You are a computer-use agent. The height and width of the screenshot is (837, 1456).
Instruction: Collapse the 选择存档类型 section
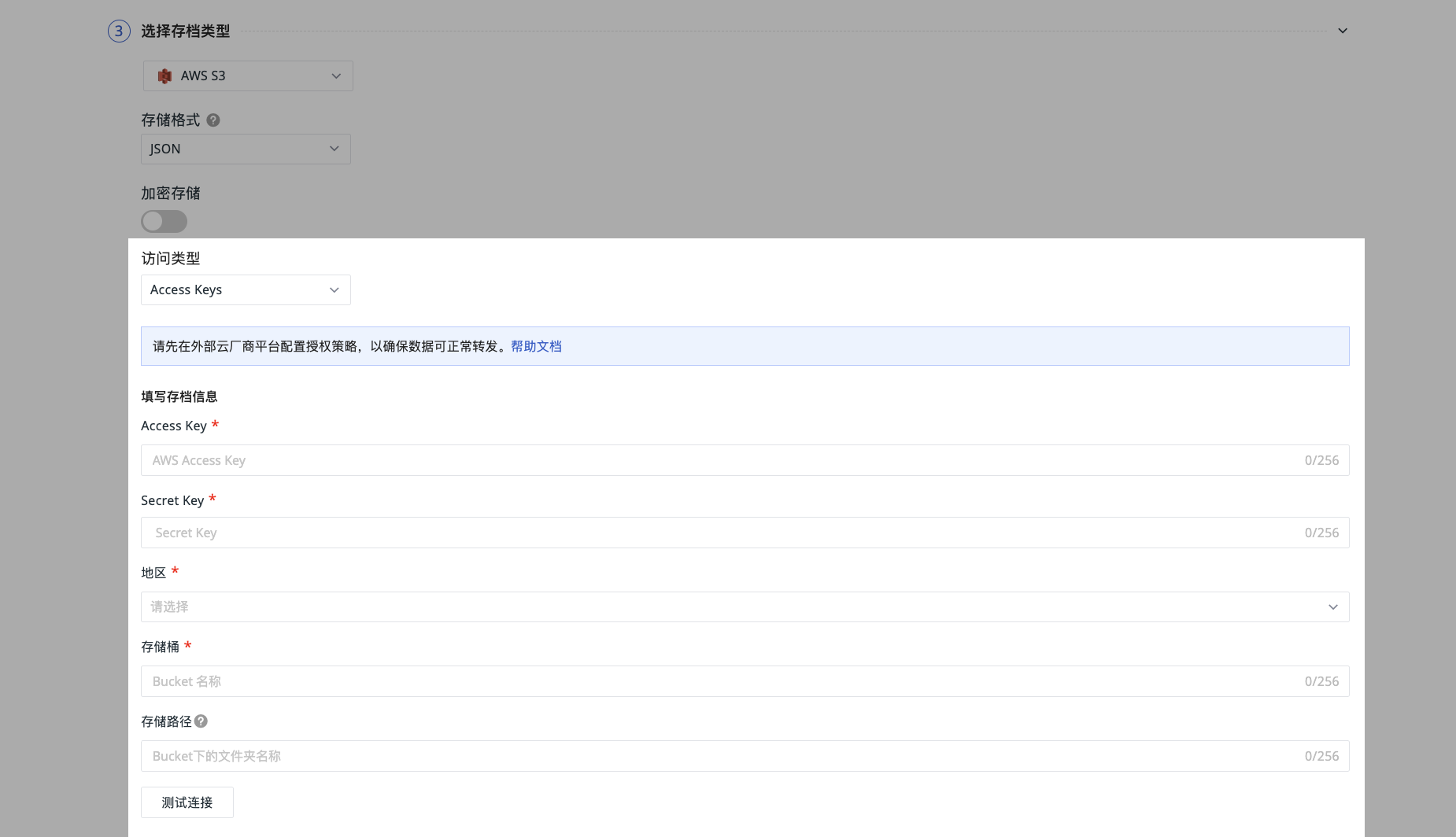(1343, 31)
